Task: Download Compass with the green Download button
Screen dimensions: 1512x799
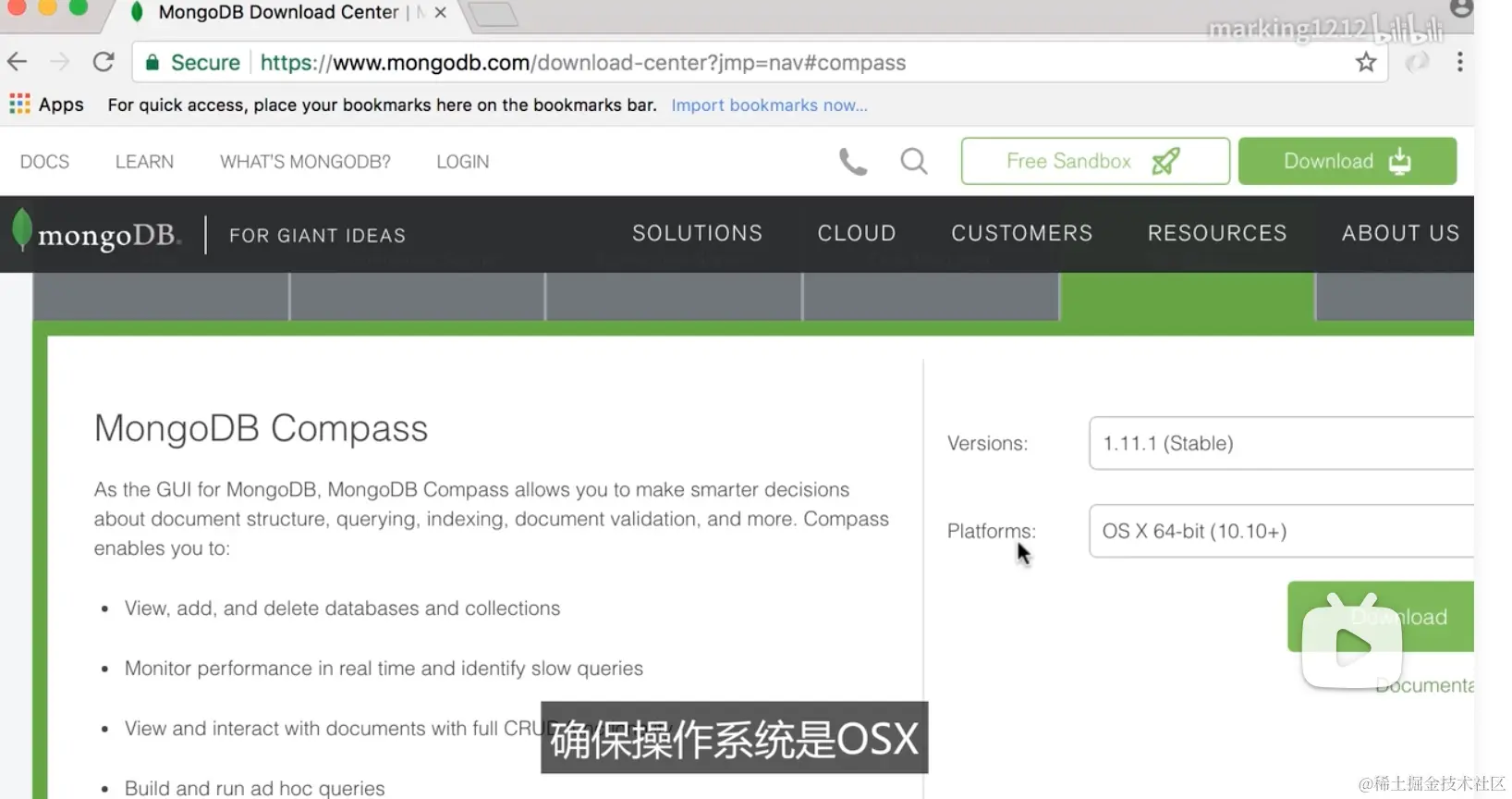Action: pos(1381,617)
